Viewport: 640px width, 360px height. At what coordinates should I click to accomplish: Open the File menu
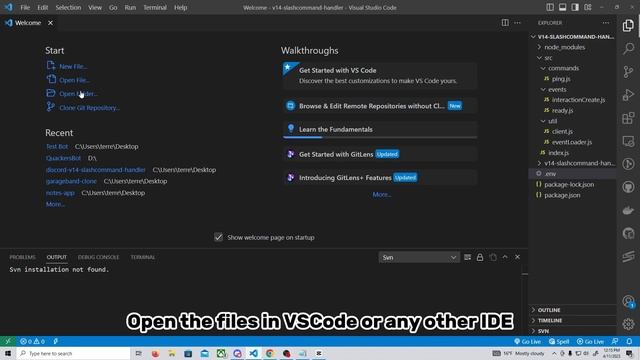(25, 7)
